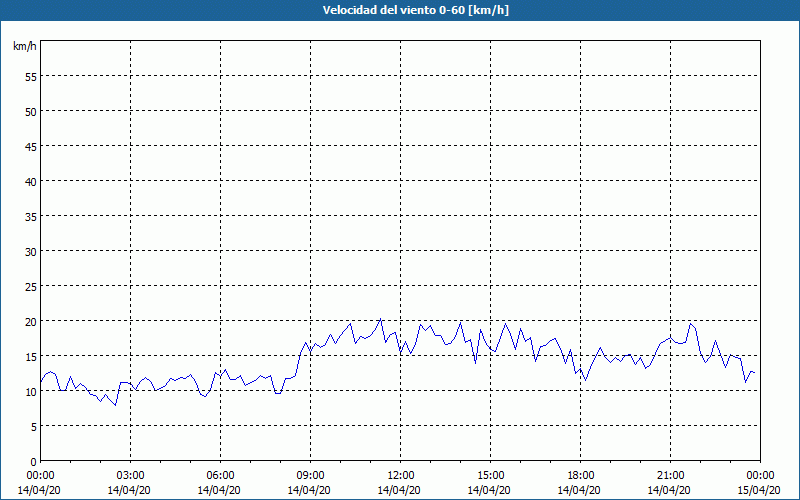Click the '15/04/20' date label
The height and width of the screenshot is (500, 800).
pos(759,490)
